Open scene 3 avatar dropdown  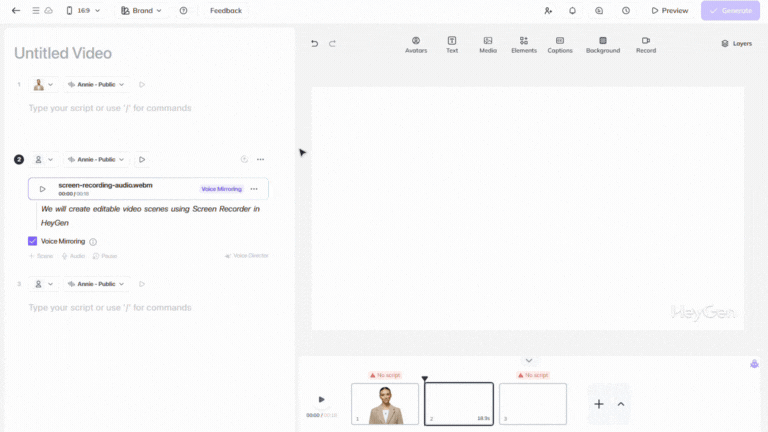pyautogui.click(x=43, y=284)
